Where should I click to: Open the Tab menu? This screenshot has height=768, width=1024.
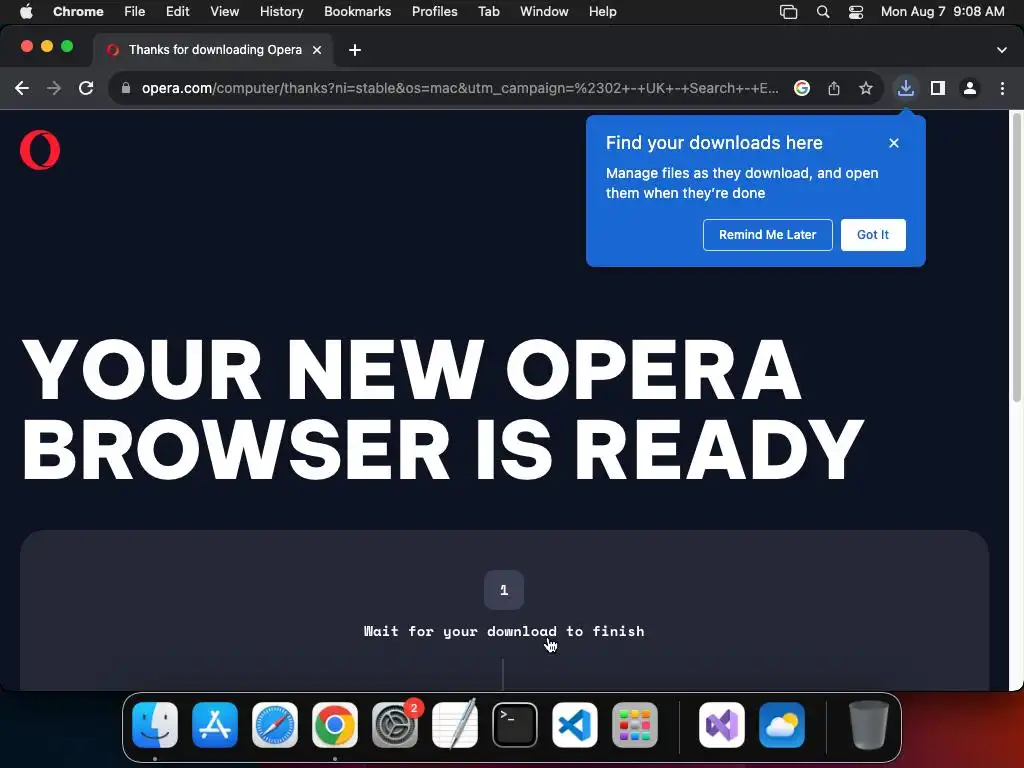(488, 12)
